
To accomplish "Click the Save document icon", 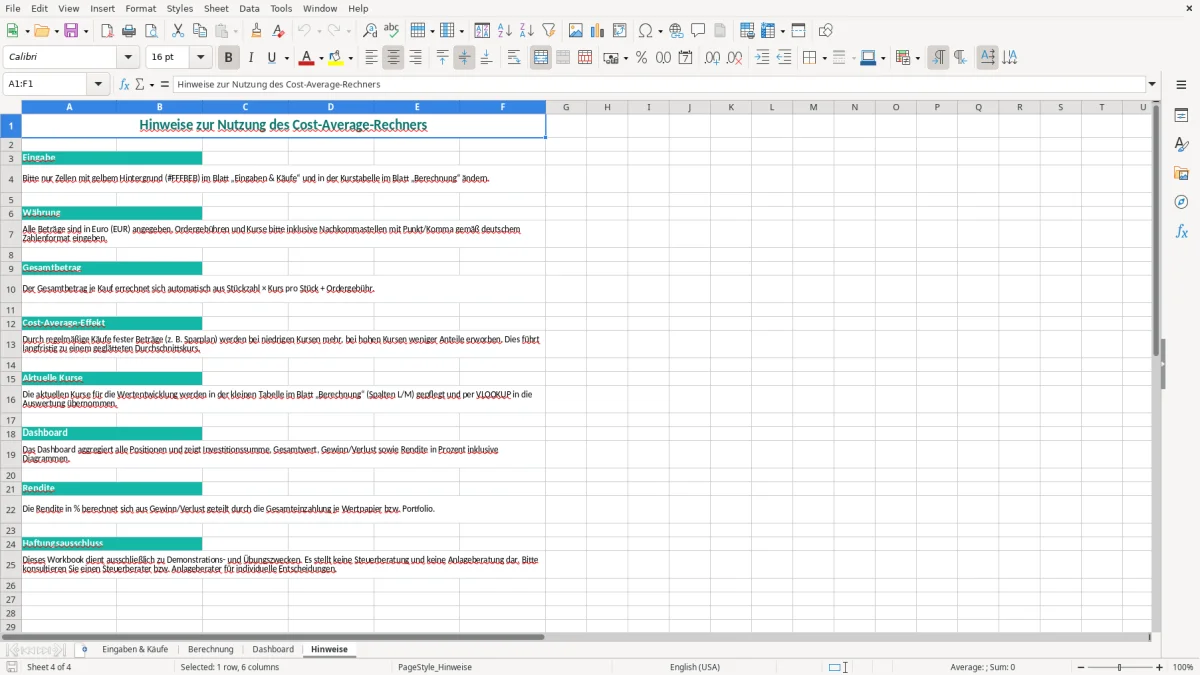I will [71, 31].
